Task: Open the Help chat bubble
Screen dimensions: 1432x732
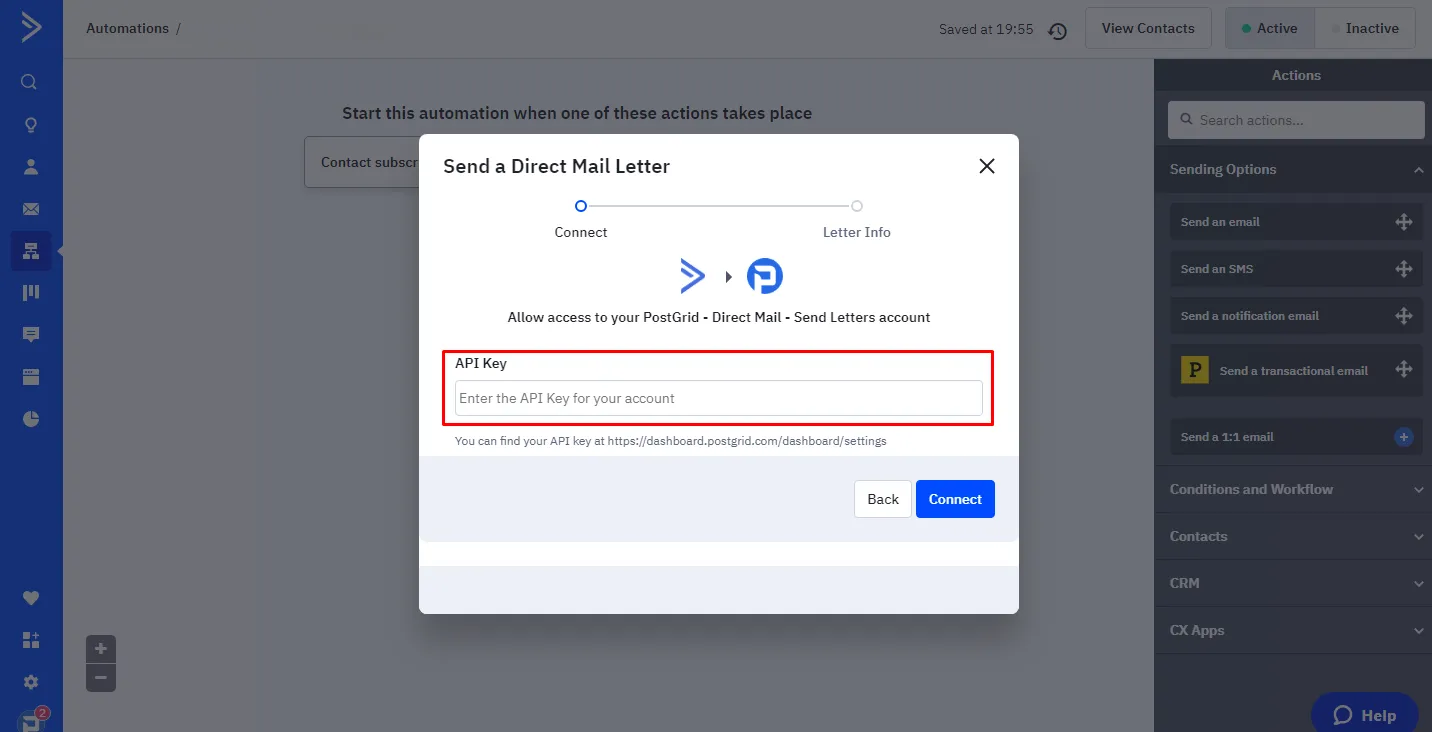Action: tap(1364, 713)
